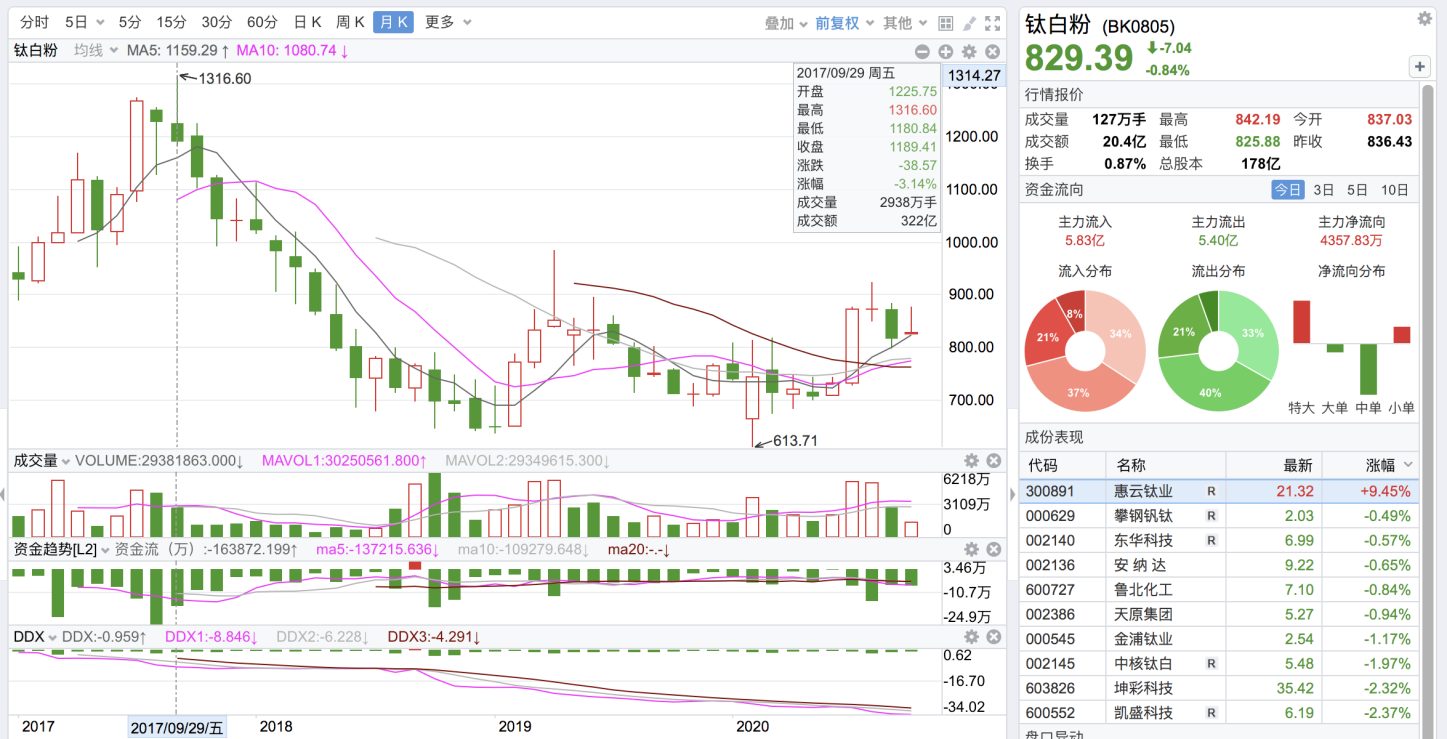This screenshot has width=1447, height=739.
Task: Switch to the 分时 intraday tab
Action: tap(34, 22)
